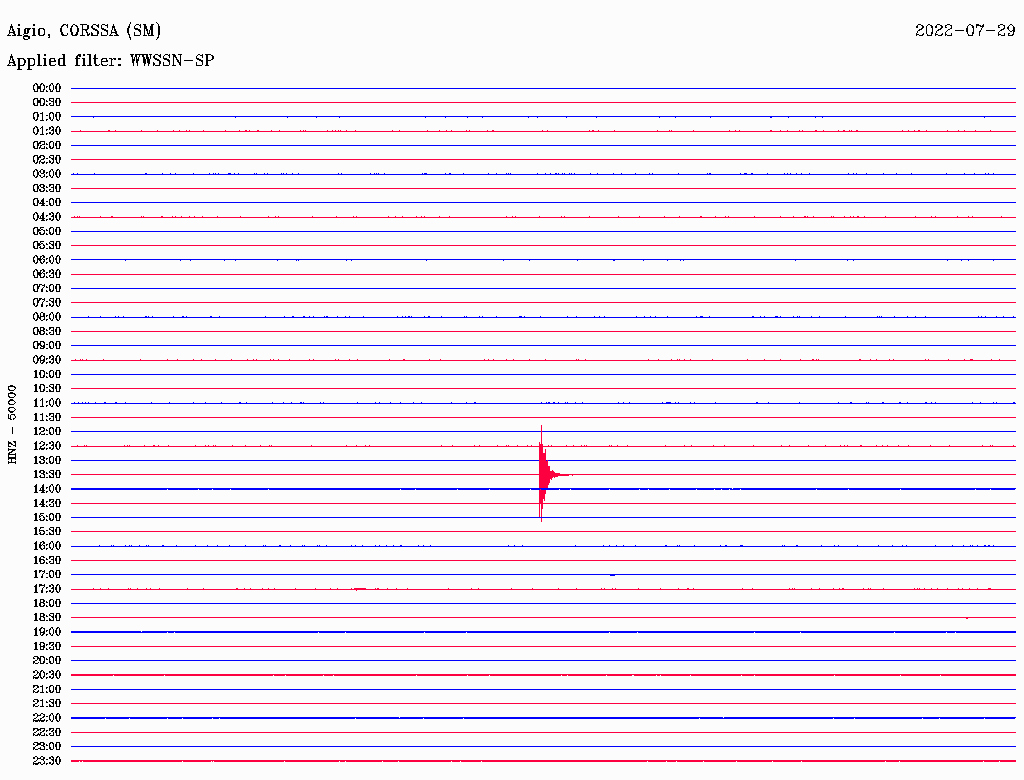Screen dimensions: 1024x780
Task: Select the 15:00 time label
Action: pyautogui.click(x=47, y=517)
